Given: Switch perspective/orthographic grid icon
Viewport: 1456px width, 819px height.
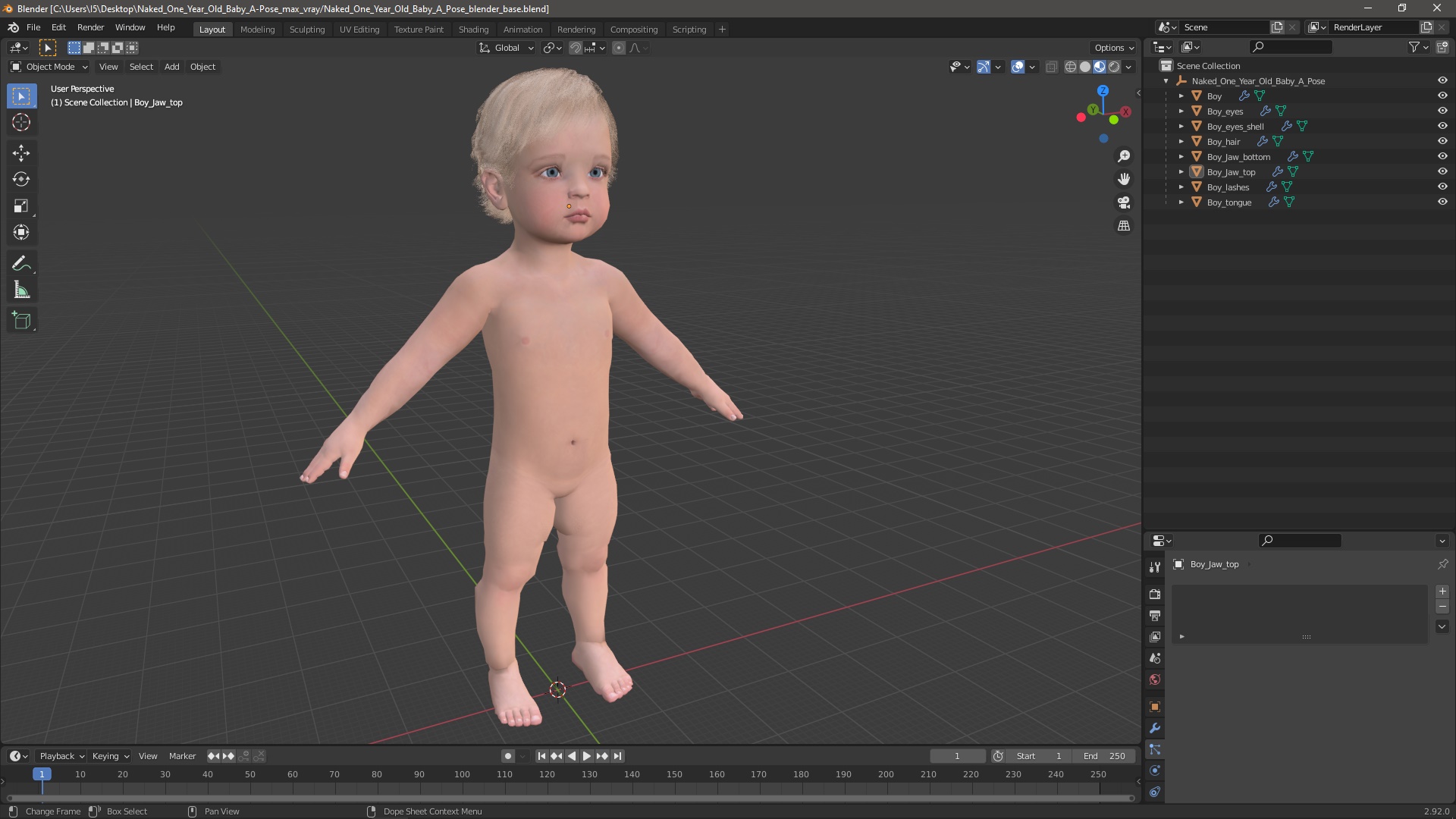Looking at the screenshot, I should [1124, 226].
